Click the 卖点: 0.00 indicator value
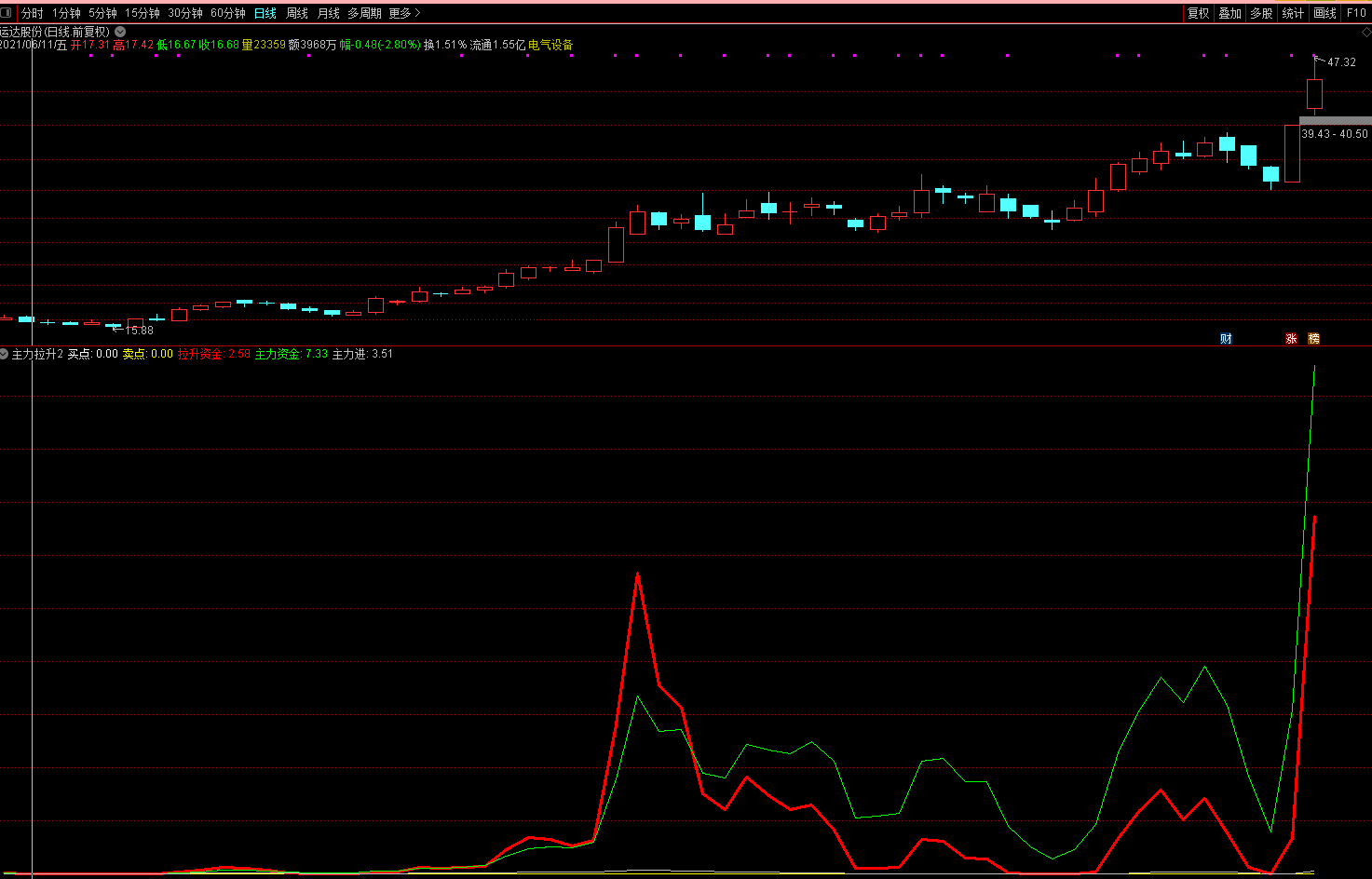 click(148, 354)
